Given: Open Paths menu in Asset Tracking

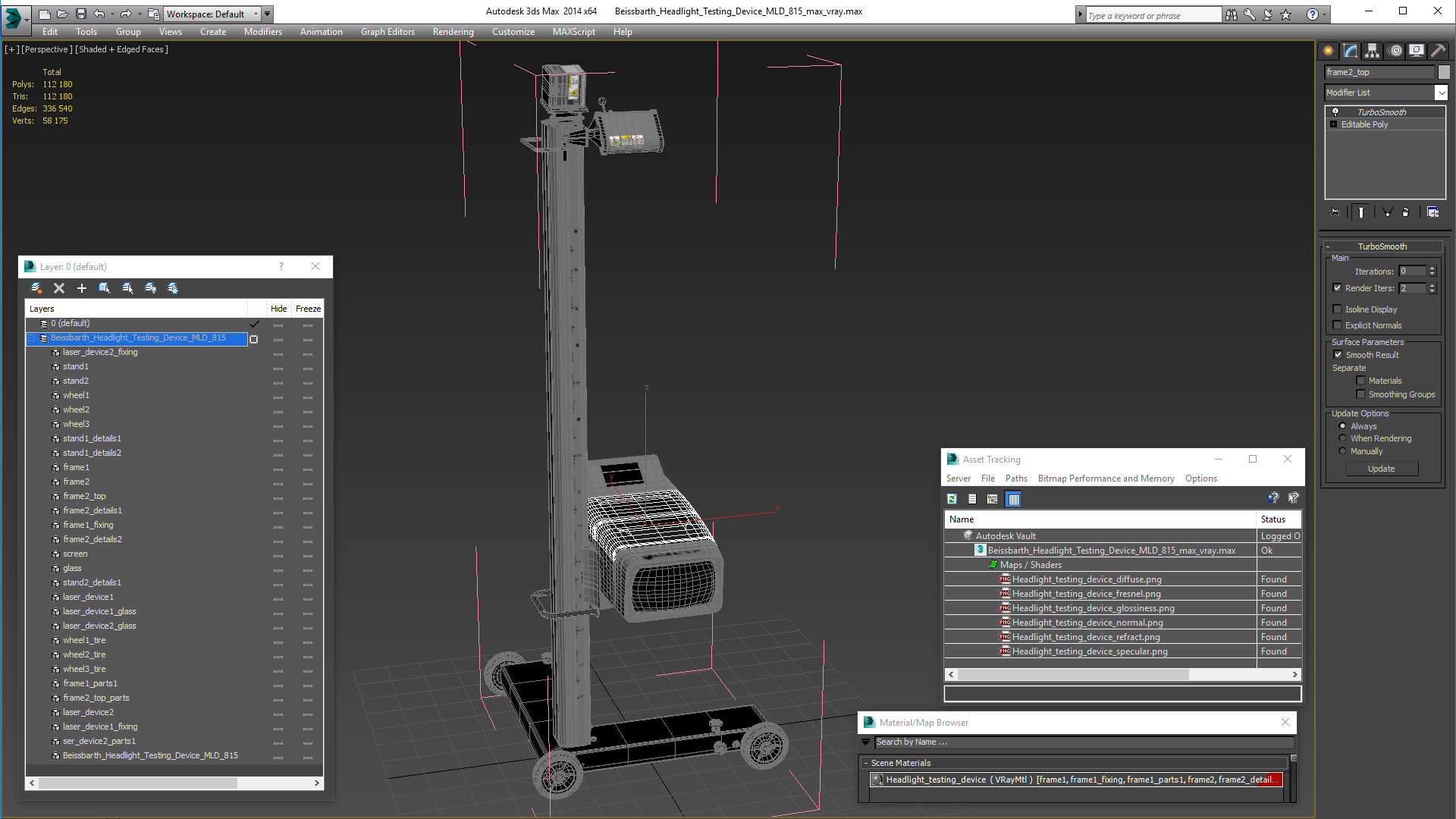Looking at the screenshot, I should coord(1016,479).
